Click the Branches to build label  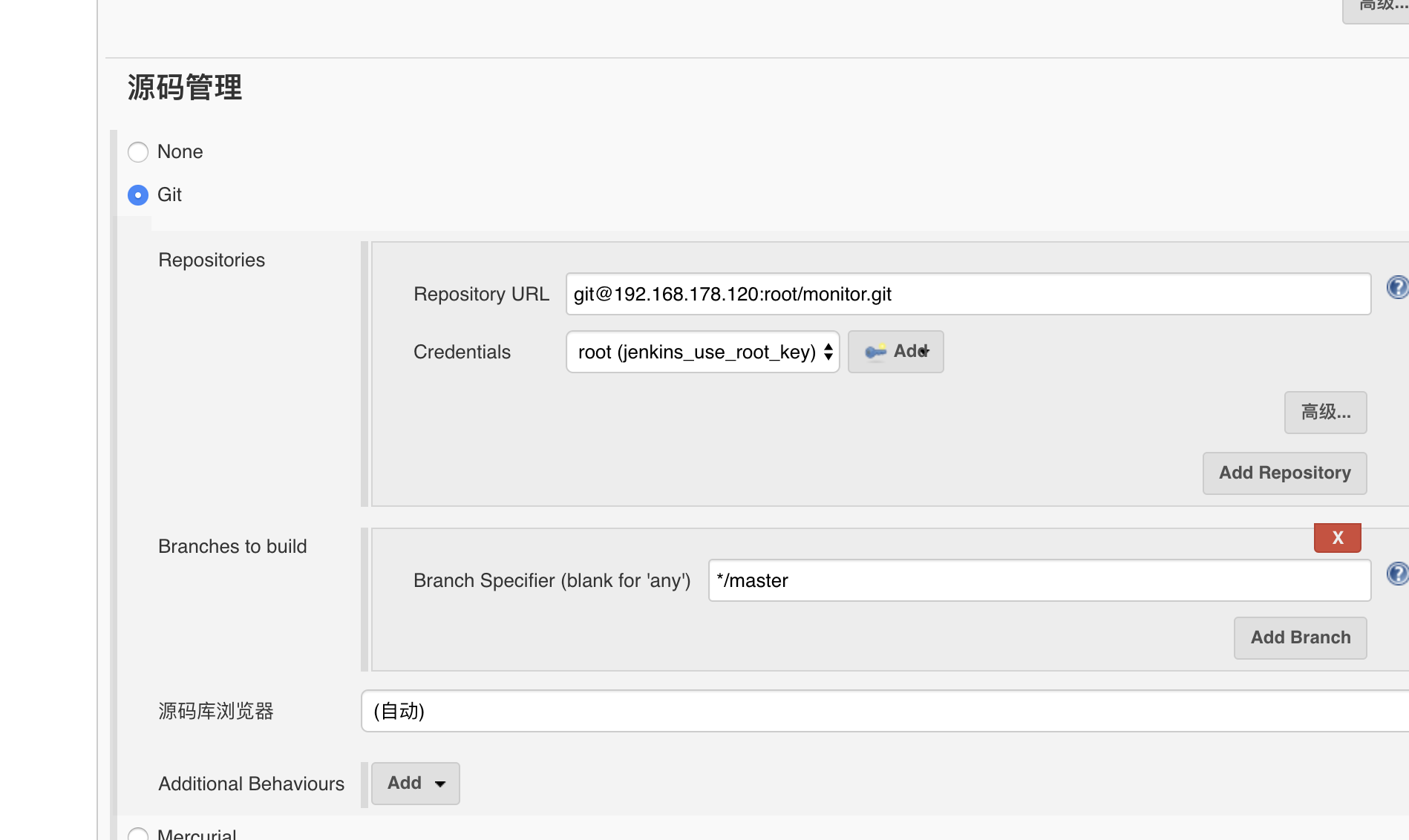tap(232, 546)
